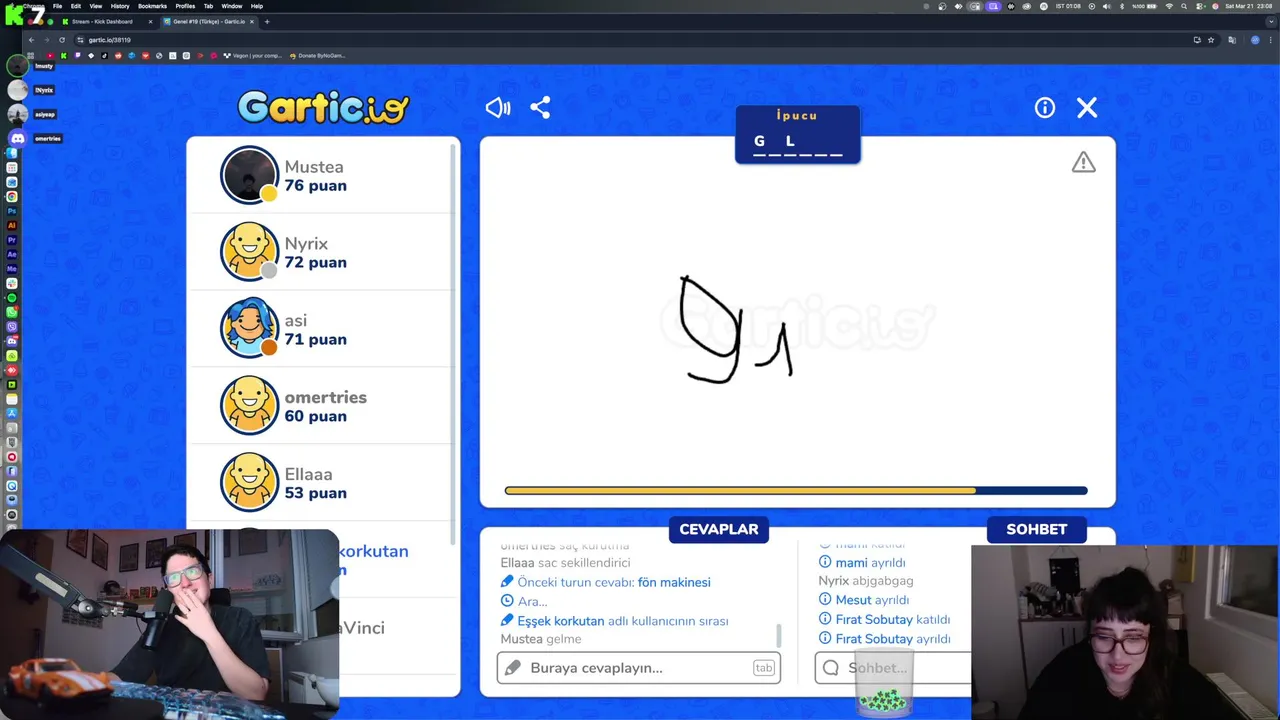Click the İpucu hint box

(798, 134)
